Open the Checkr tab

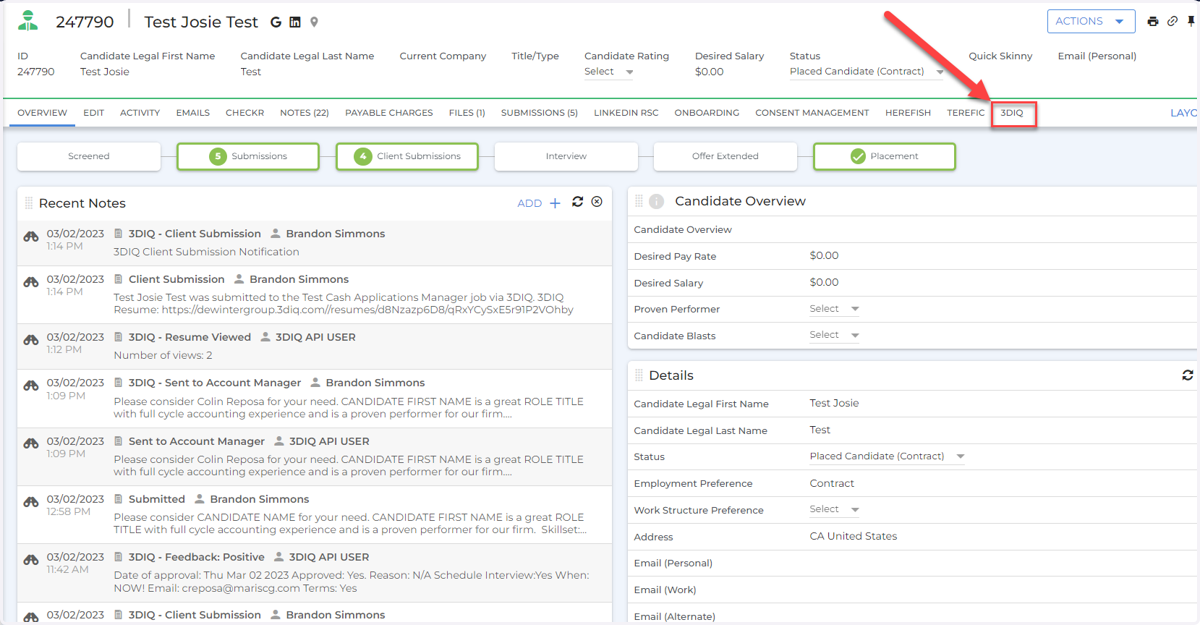point(245,113)
